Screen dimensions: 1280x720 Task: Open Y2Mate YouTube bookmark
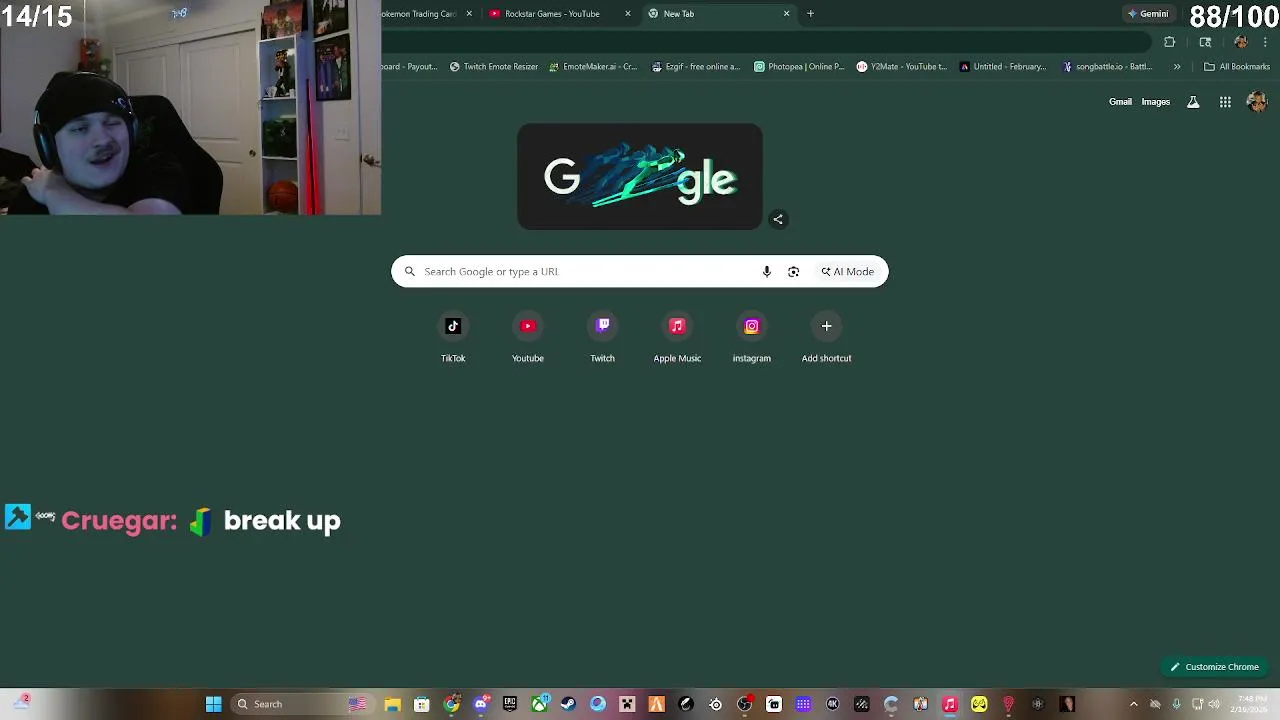pyautogui.click(x=901, y=67)
